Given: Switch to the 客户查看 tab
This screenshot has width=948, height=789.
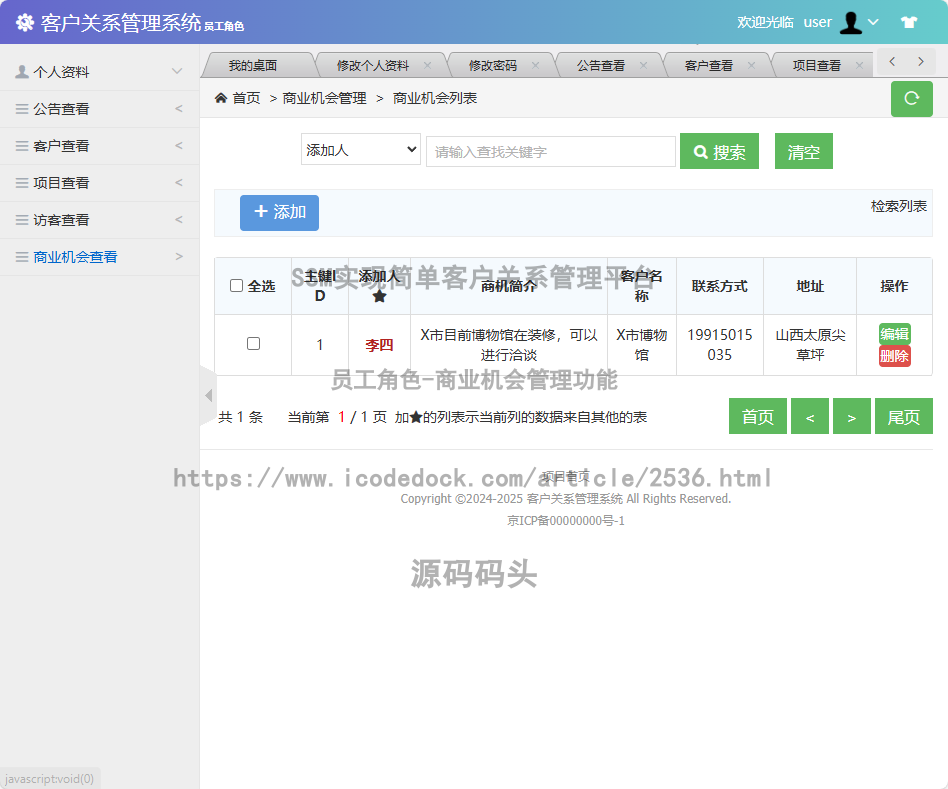Looking at the screenshot, I should tap(709, 65).
